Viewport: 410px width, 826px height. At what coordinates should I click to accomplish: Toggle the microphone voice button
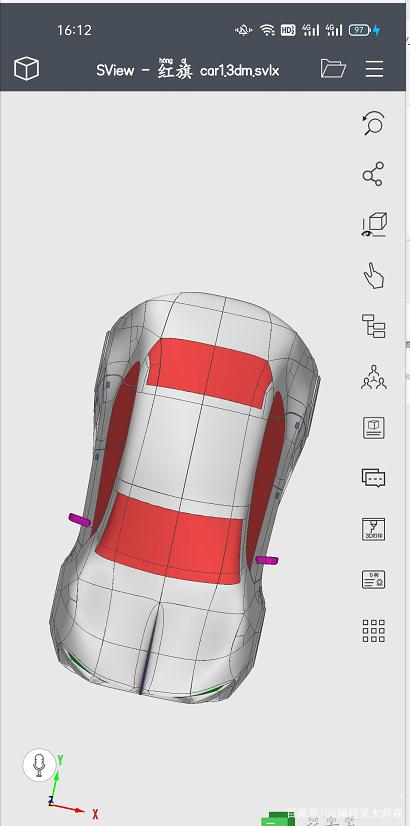(x=40, y=764)
